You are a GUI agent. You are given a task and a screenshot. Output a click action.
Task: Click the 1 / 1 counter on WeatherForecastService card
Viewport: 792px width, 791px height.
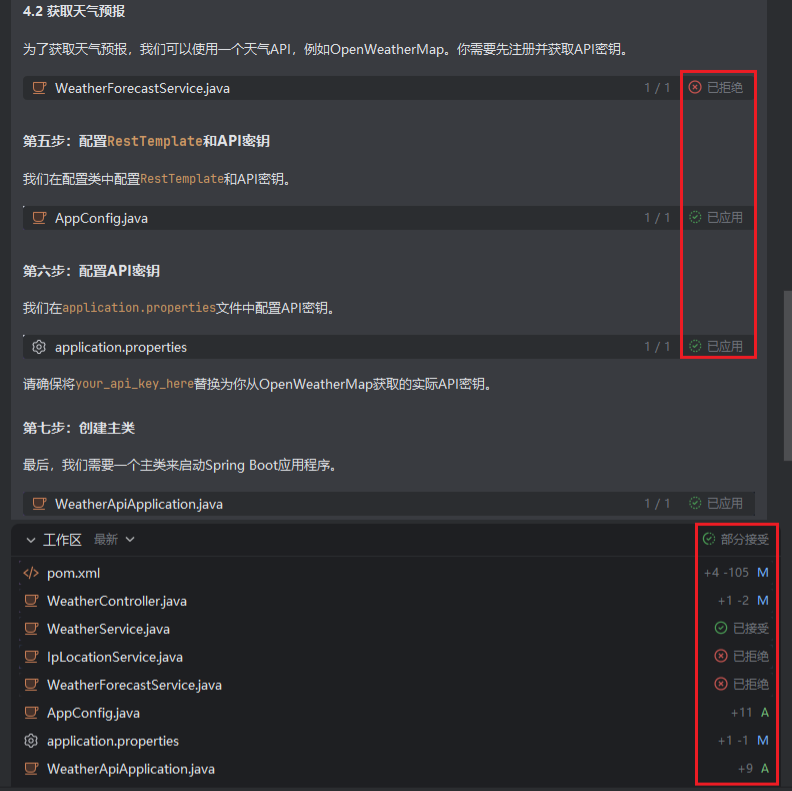[657, 88]
